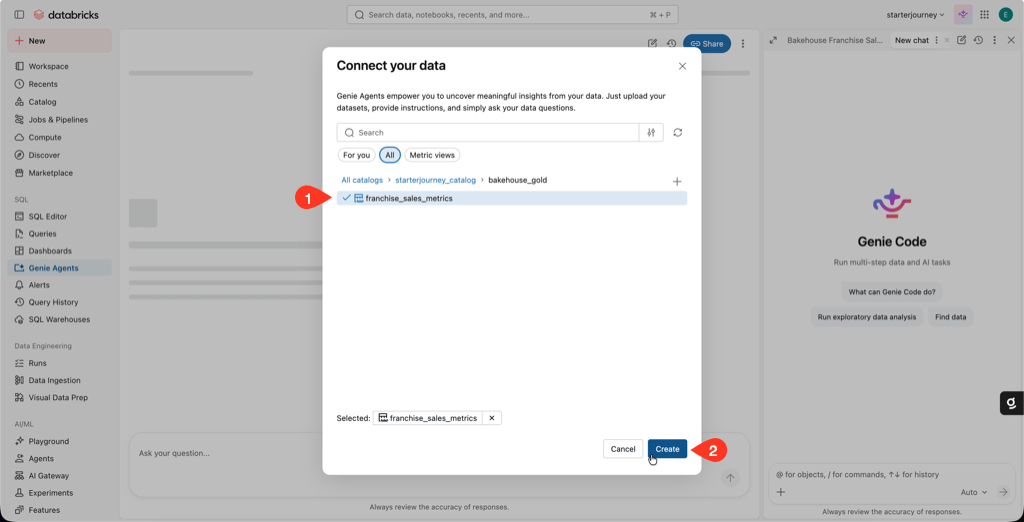The width and height of the screenshot is (1024, 522).
Task: Click the Share button
Action: point(707,44)
